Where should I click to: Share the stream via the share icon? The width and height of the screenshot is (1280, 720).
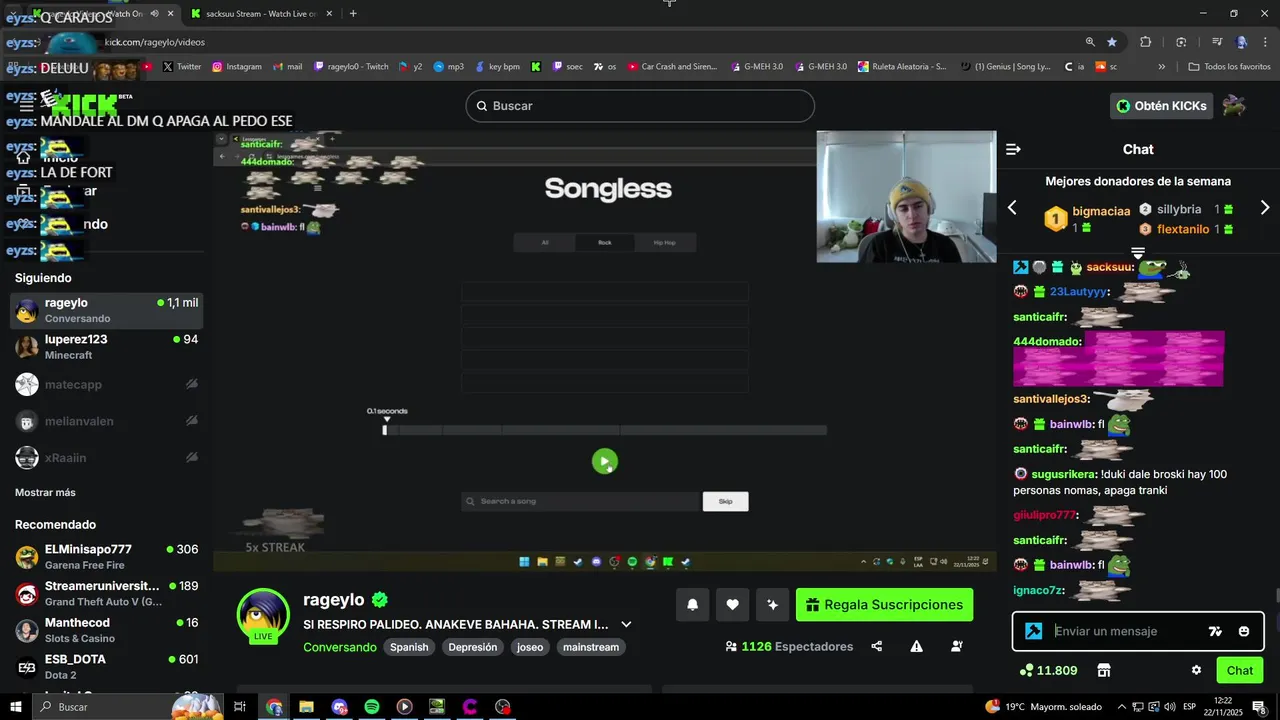(877, 646)
